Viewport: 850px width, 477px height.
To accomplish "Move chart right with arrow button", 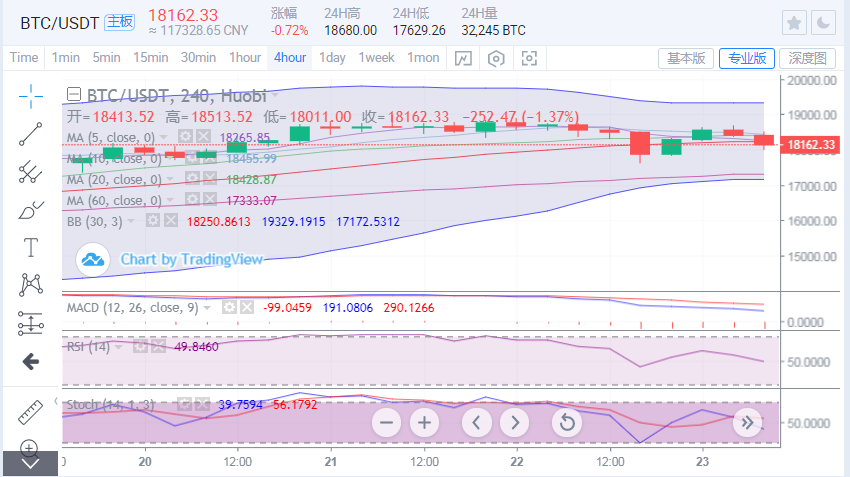I will pyautogui.click(x=514, y=422).
